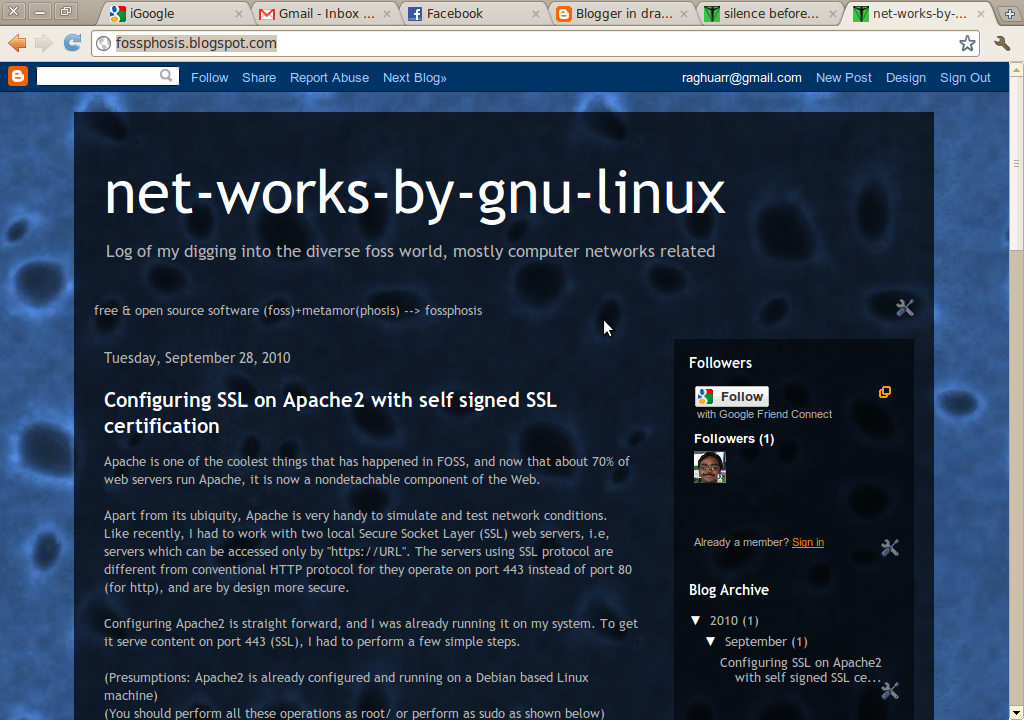This screenshot has height=720, width=1024.
Task: Click the Blog Archive heading
Action: click(729, 590)
